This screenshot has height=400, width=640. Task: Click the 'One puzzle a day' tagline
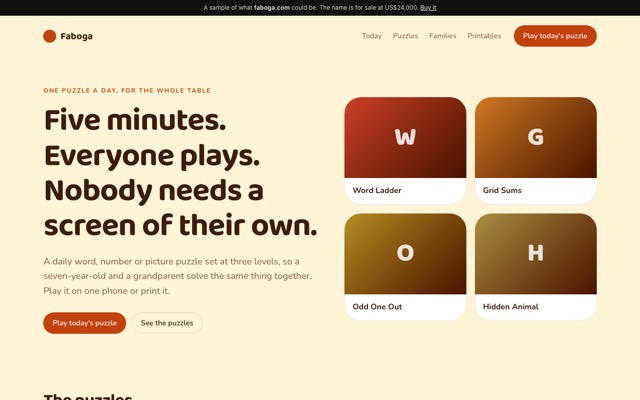(x=127, y=91)
